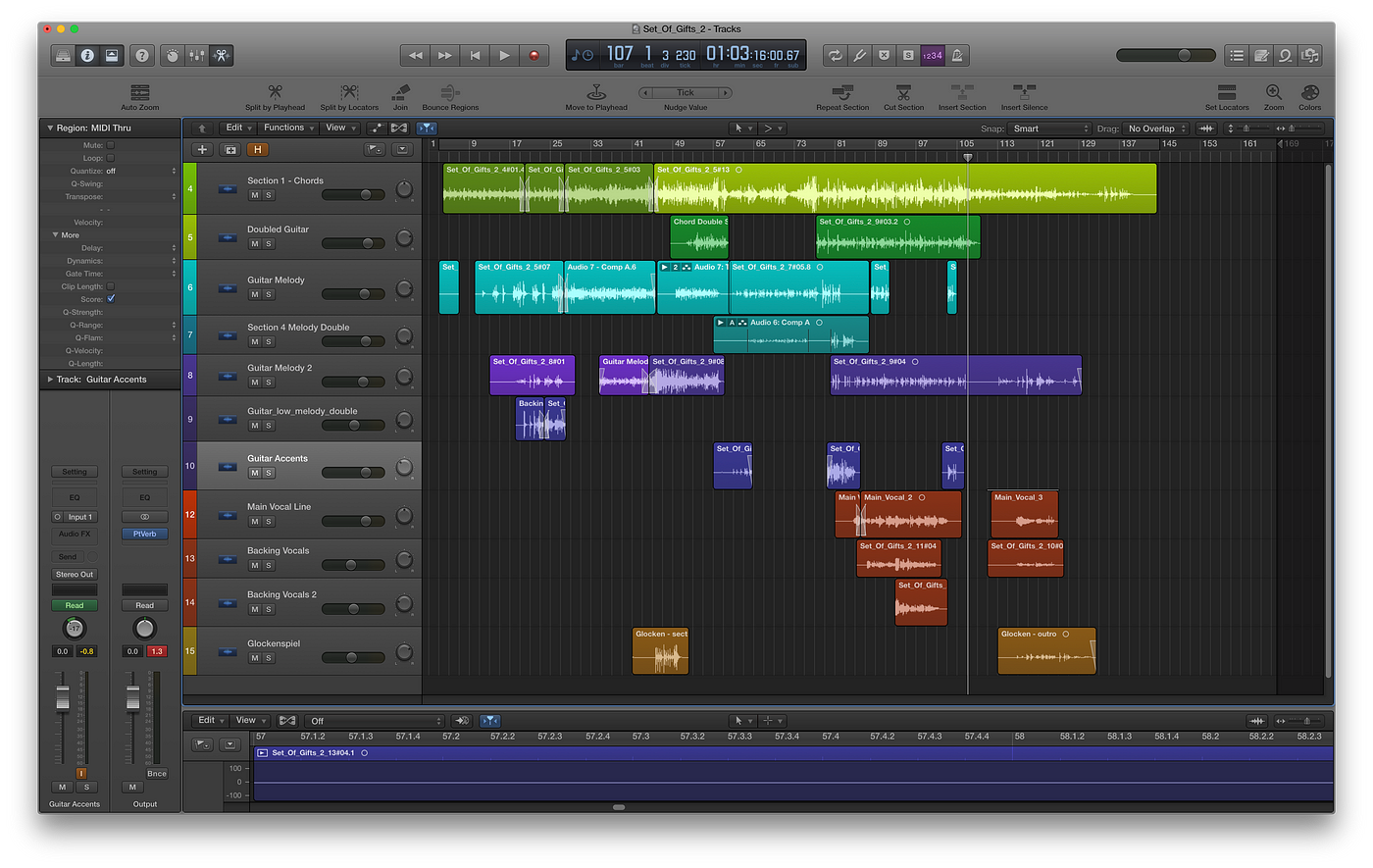Open the Tick nudge value selector

click(686, 92)
